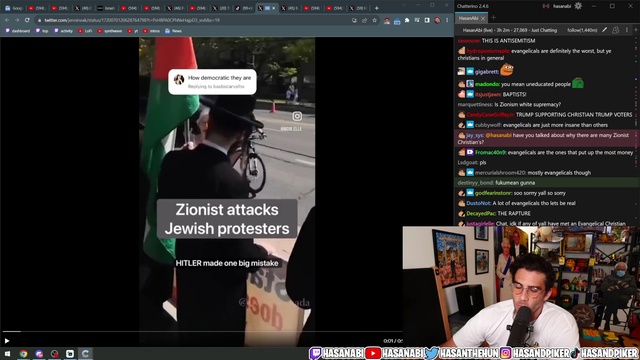
Task: Click username itsjustjawn in chat
Action: [x=488, y=94]
